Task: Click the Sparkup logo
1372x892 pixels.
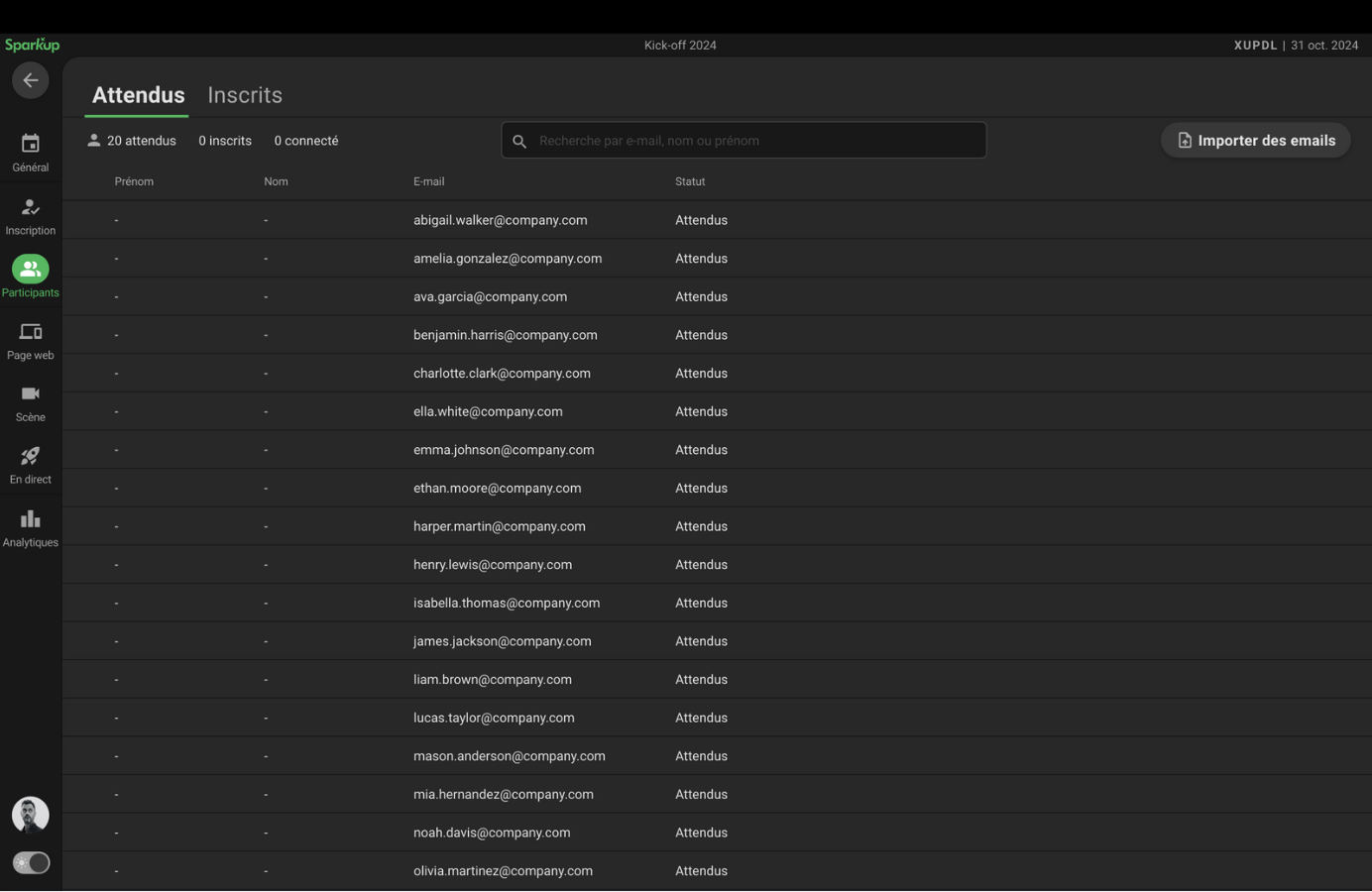Action: click(32, 45)
